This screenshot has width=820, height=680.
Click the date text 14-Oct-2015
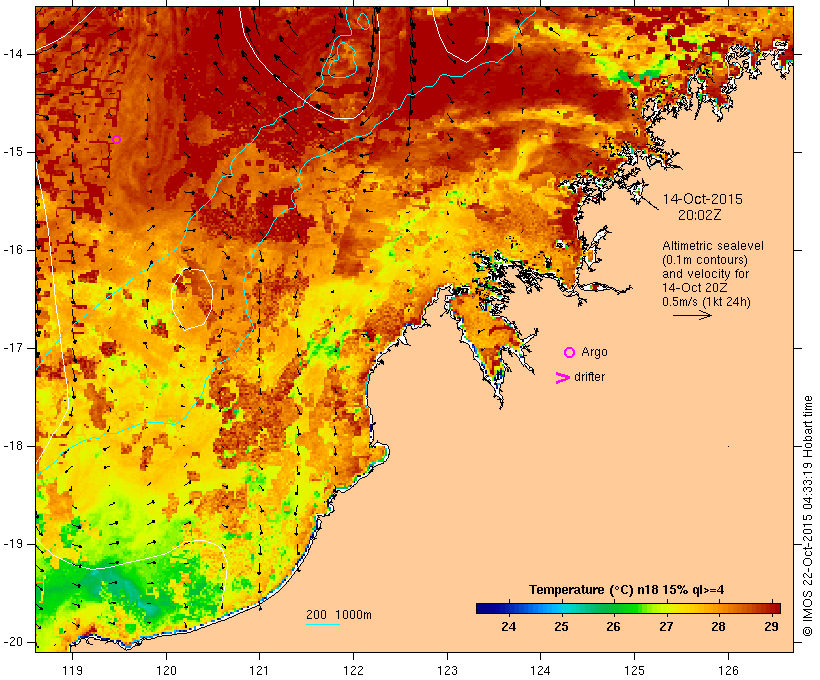click(702, 199)
